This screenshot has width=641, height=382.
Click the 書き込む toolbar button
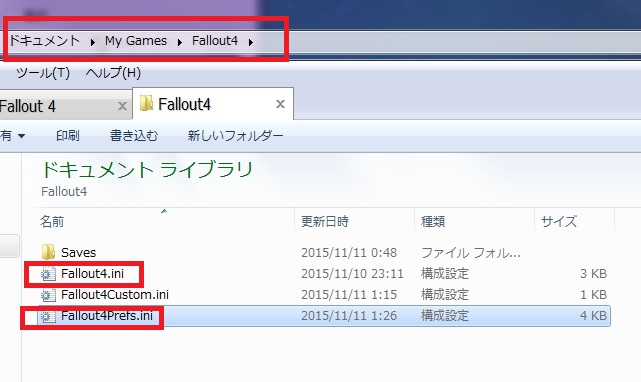coord(134,135)
